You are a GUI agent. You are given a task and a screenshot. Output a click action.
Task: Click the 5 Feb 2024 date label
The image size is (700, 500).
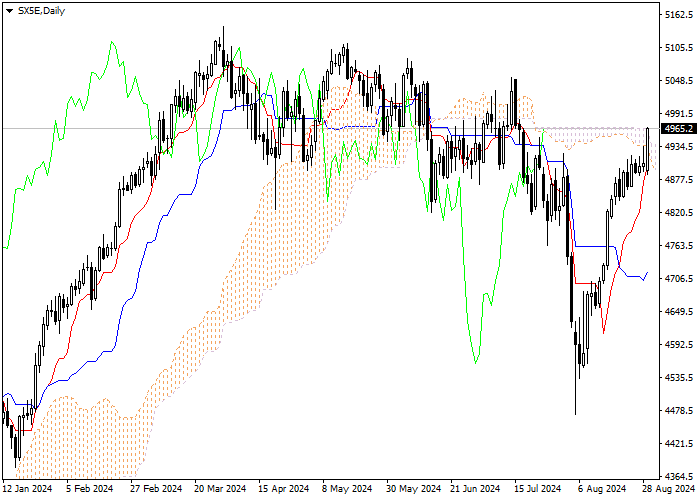(90, 489)
